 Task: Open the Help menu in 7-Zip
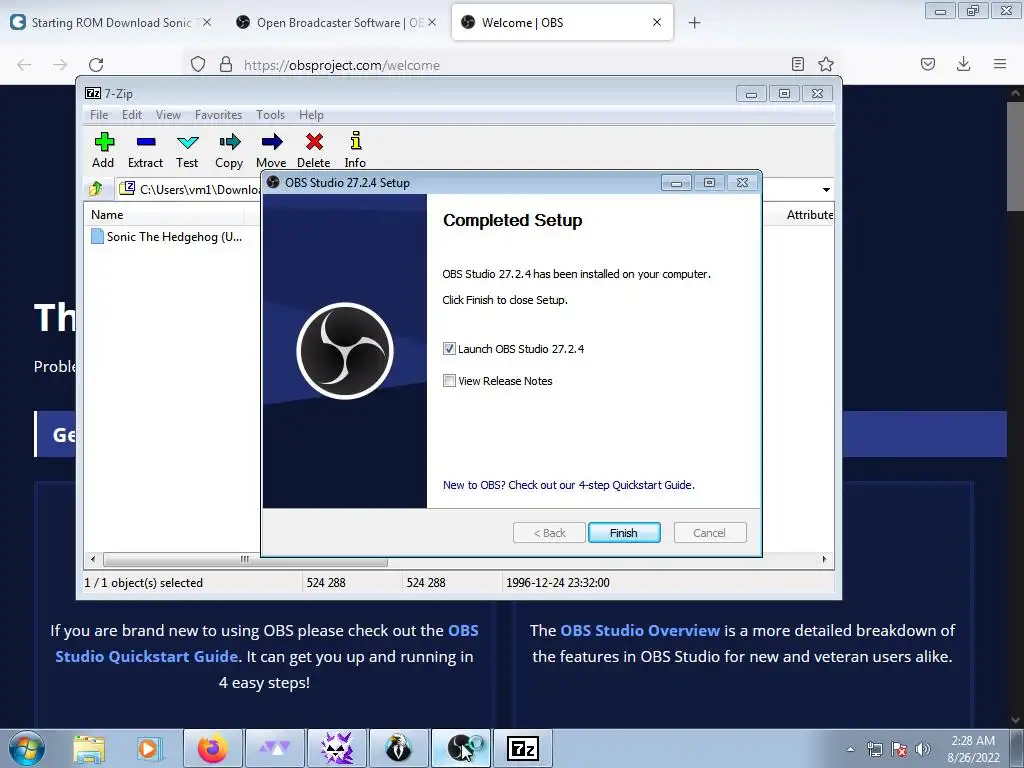[312, 115]
